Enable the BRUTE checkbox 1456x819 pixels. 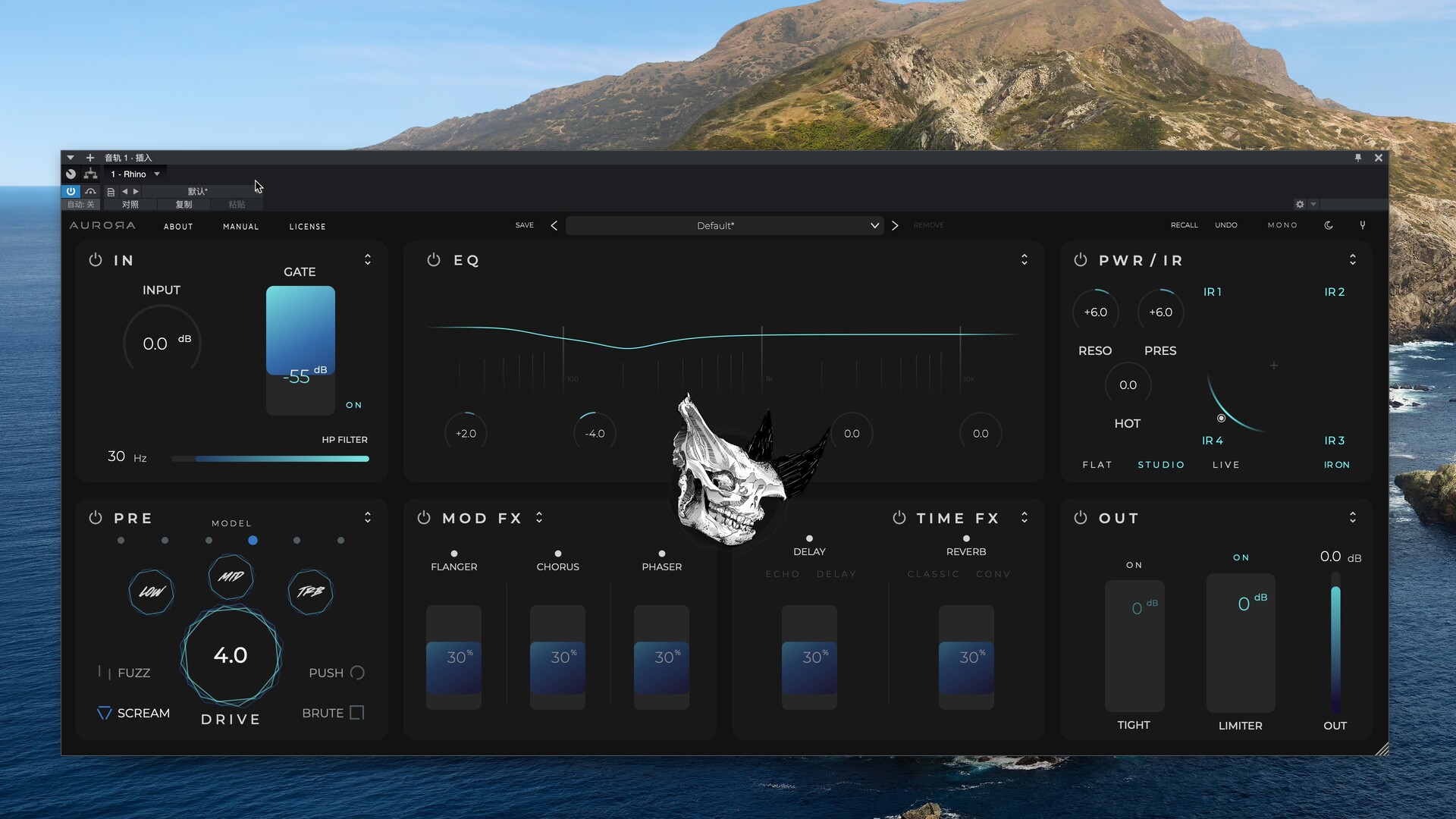tap(357, 712)
